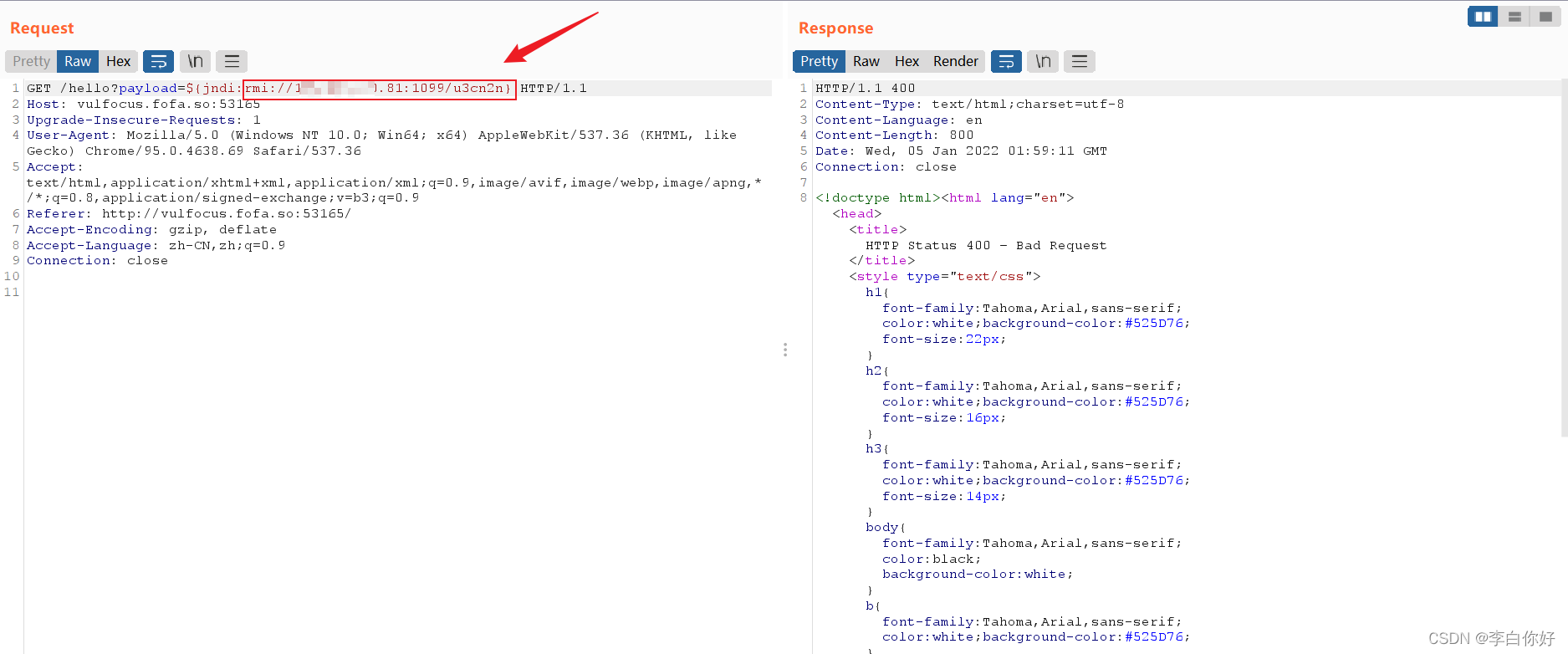Click 'Content-Type: text/html' response header
Screen dimensions: 1568x654
point(970,104)
